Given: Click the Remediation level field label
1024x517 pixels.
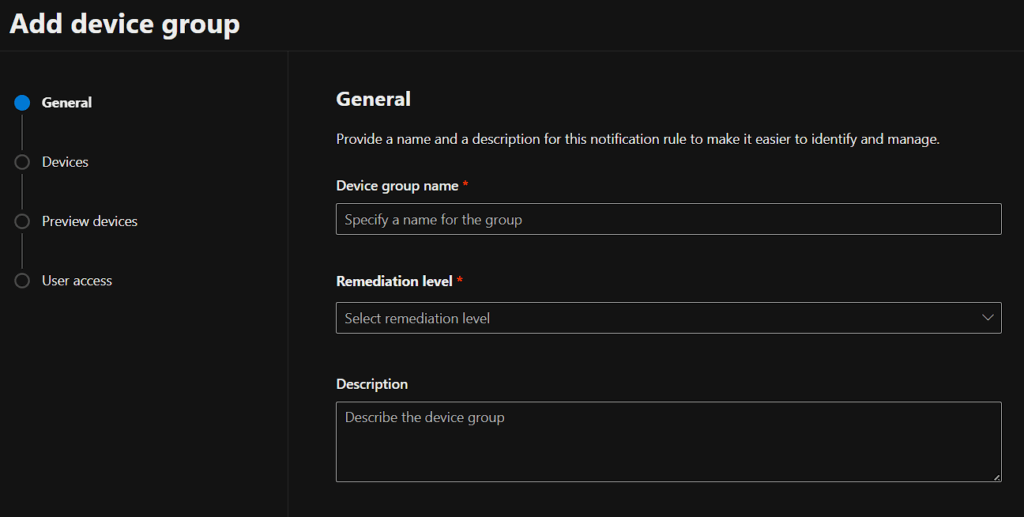Looking at the screenshot, I should [x=394, y=281].
